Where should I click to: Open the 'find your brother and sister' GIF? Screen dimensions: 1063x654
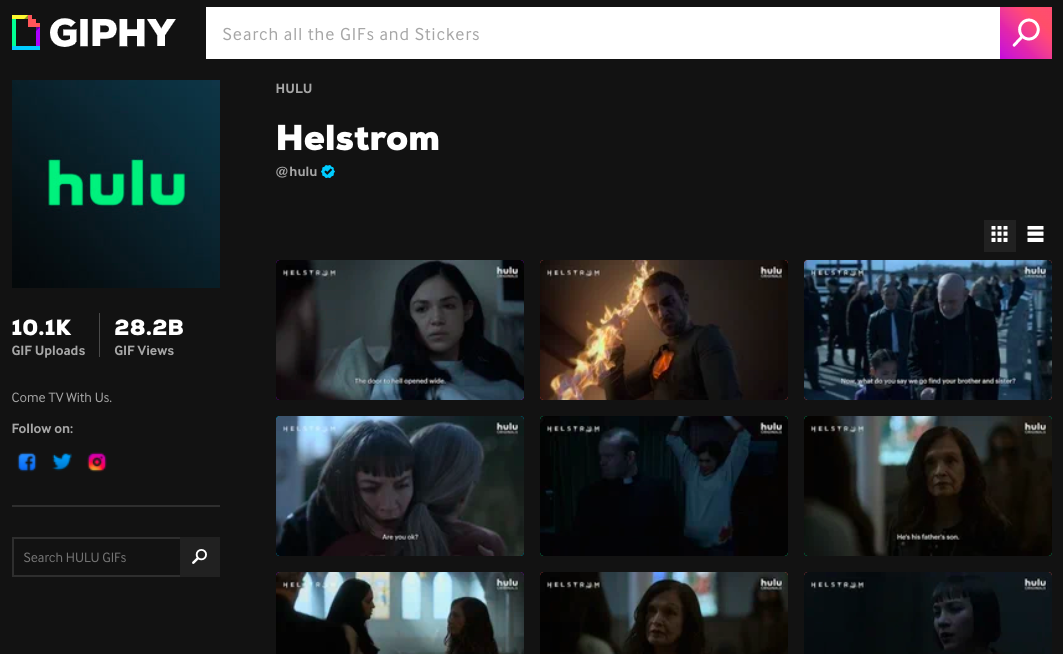point(927,330)
